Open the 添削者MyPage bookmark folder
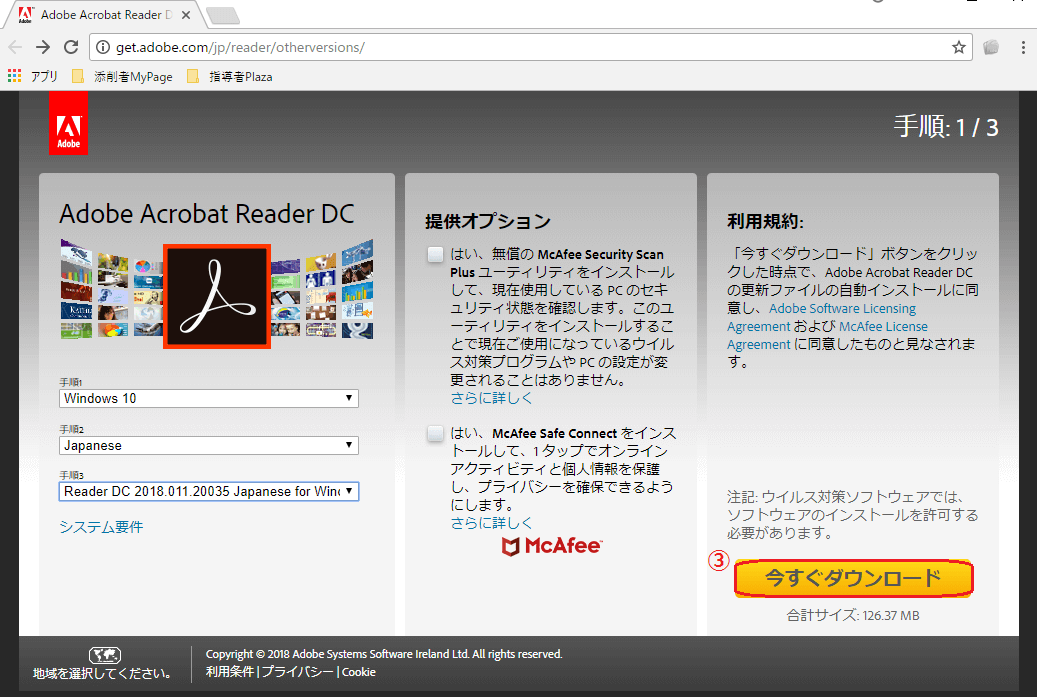 pyautogui.click(x=122, y=76)
